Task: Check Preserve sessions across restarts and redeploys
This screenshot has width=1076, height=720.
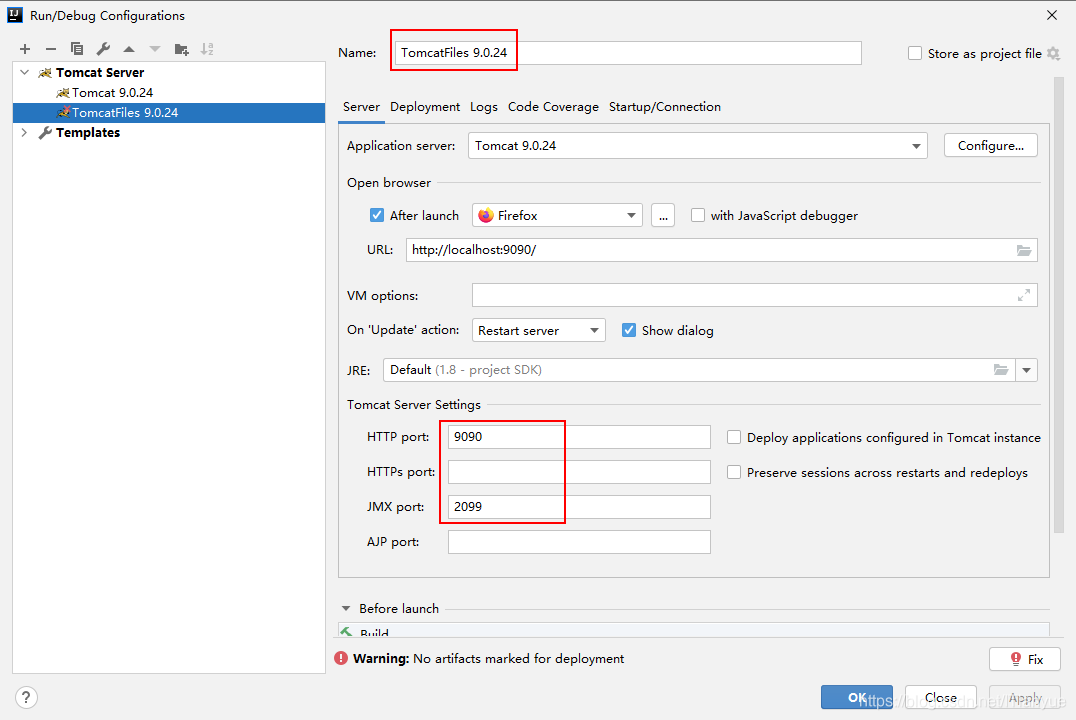Action: pos(734,472)
